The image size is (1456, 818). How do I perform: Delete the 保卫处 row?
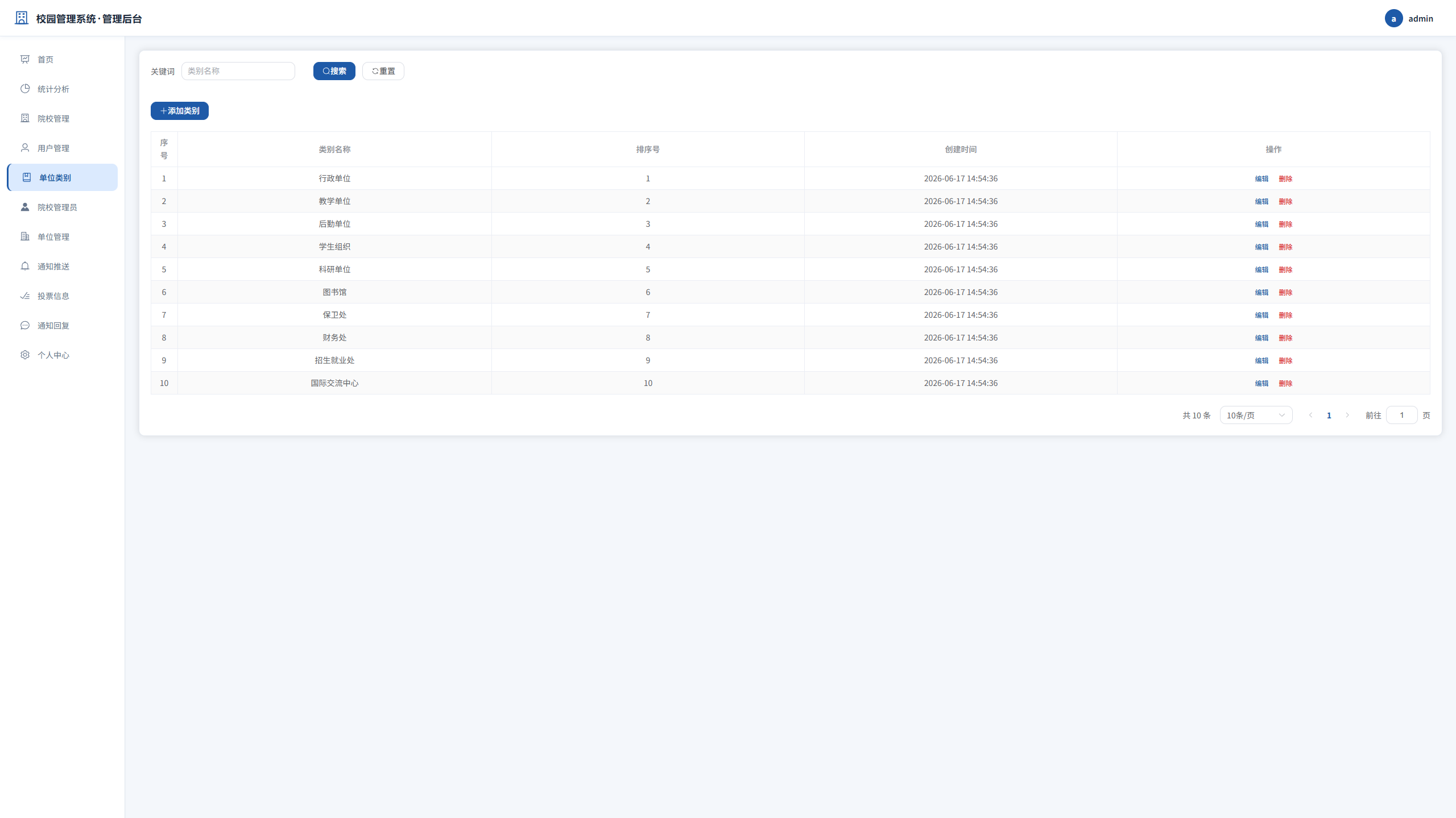[x=1285, y=315]
